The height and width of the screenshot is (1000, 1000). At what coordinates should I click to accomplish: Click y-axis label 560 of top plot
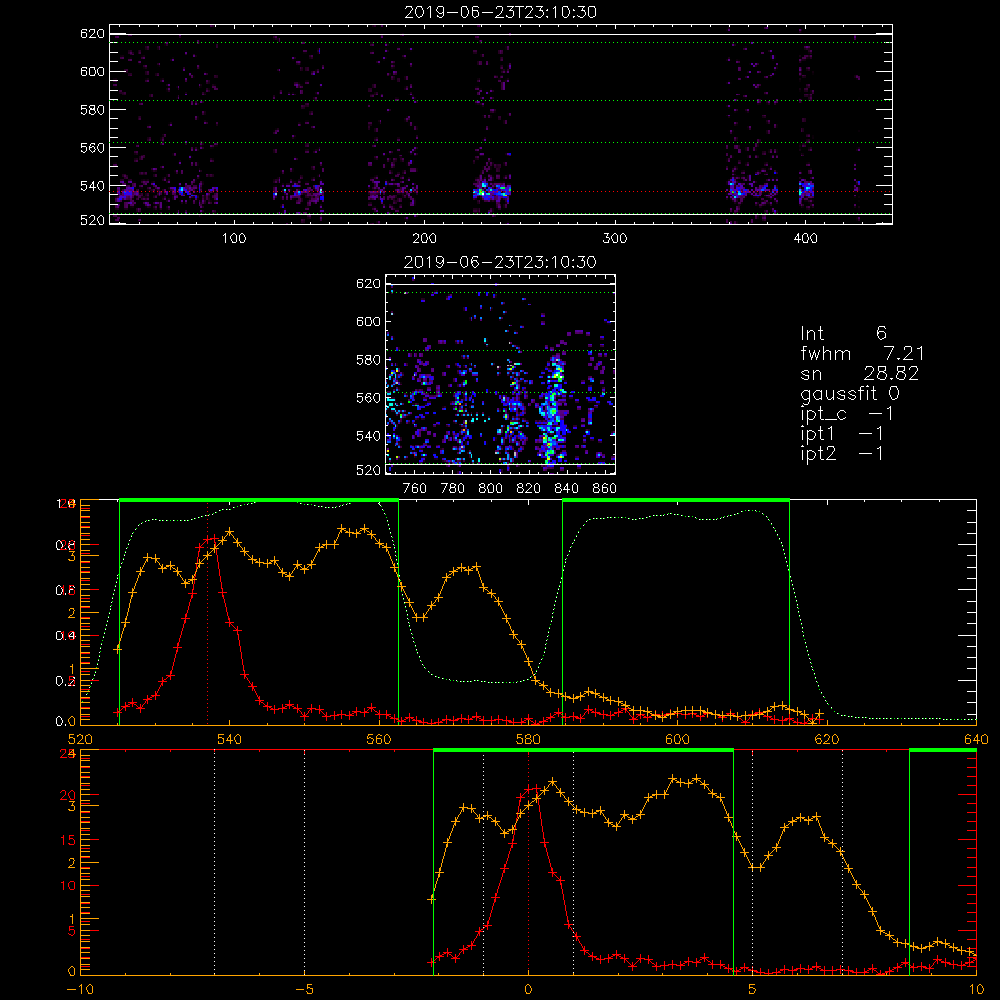[x=92, y=147]
